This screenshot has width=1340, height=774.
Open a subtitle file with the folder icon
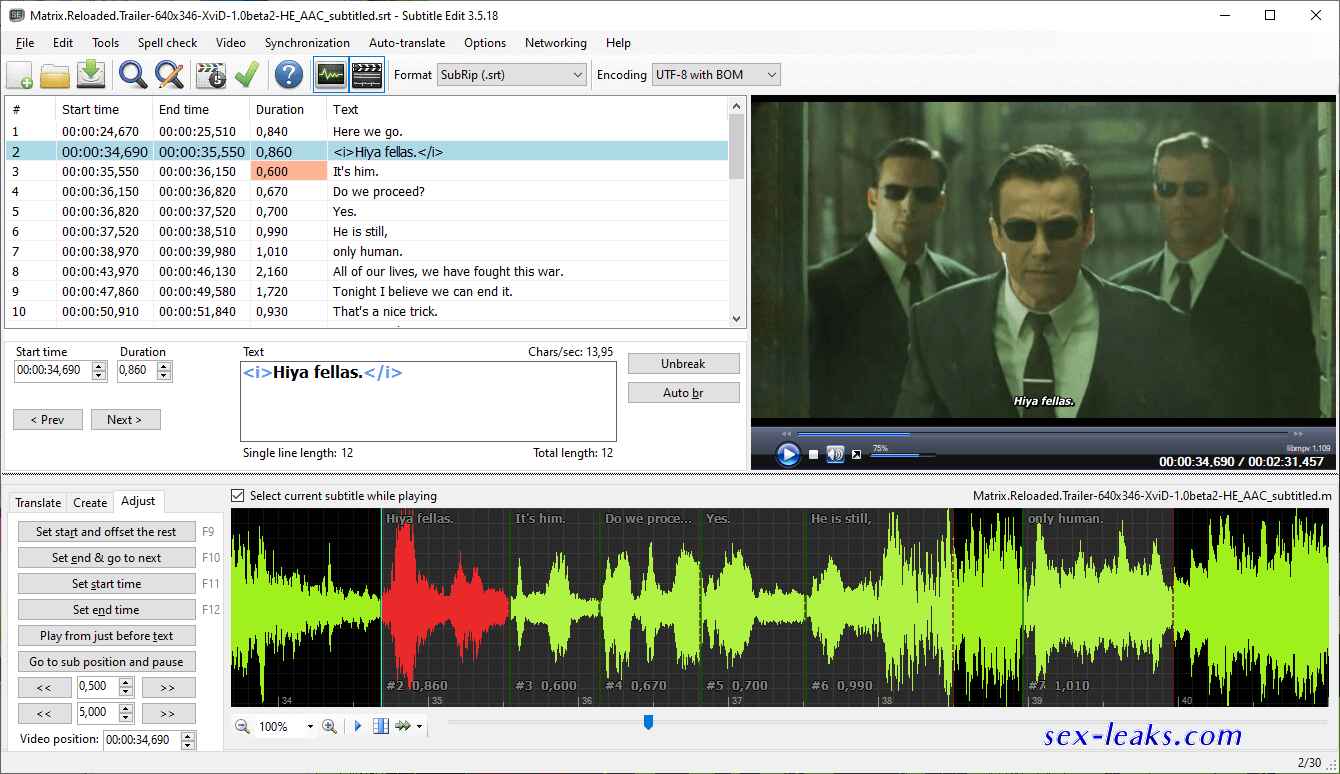pyautogui.click(x=55, y=75)
